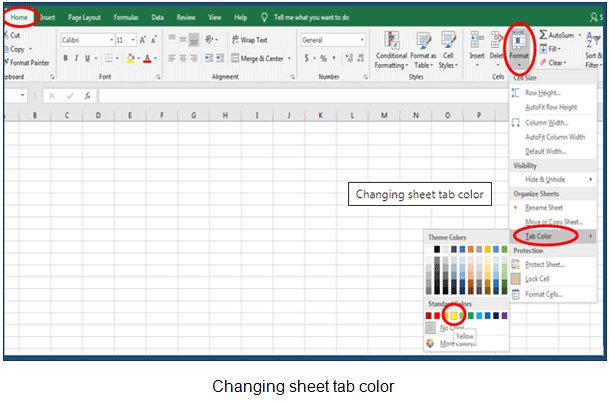This screenshot has height=402, width=610.
Task: Open the Page Layout tab
Action: coord(84,18)
